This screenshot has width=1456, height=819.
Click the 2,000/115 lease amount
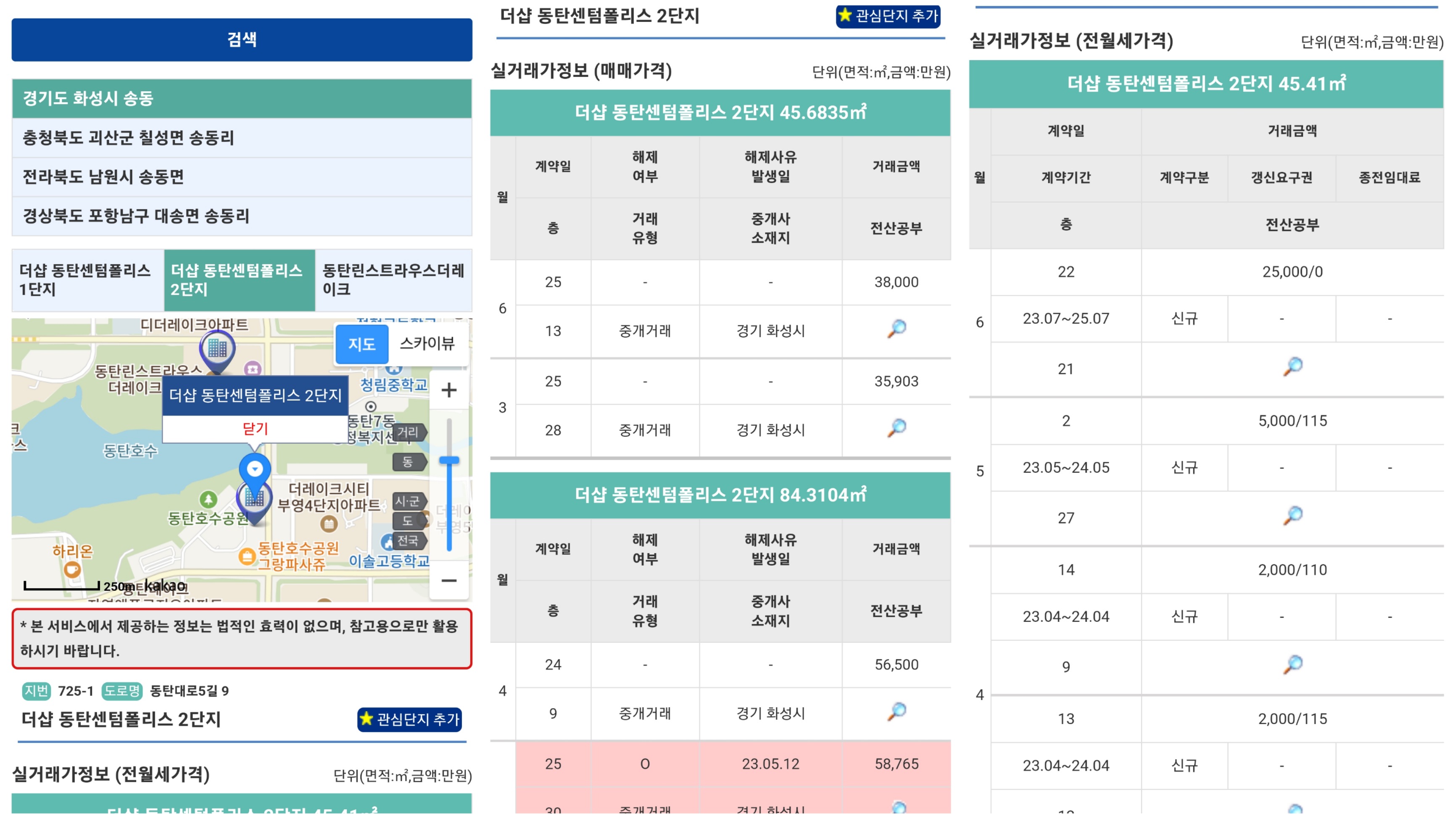pyautogui.click(x=1292, y=719)
